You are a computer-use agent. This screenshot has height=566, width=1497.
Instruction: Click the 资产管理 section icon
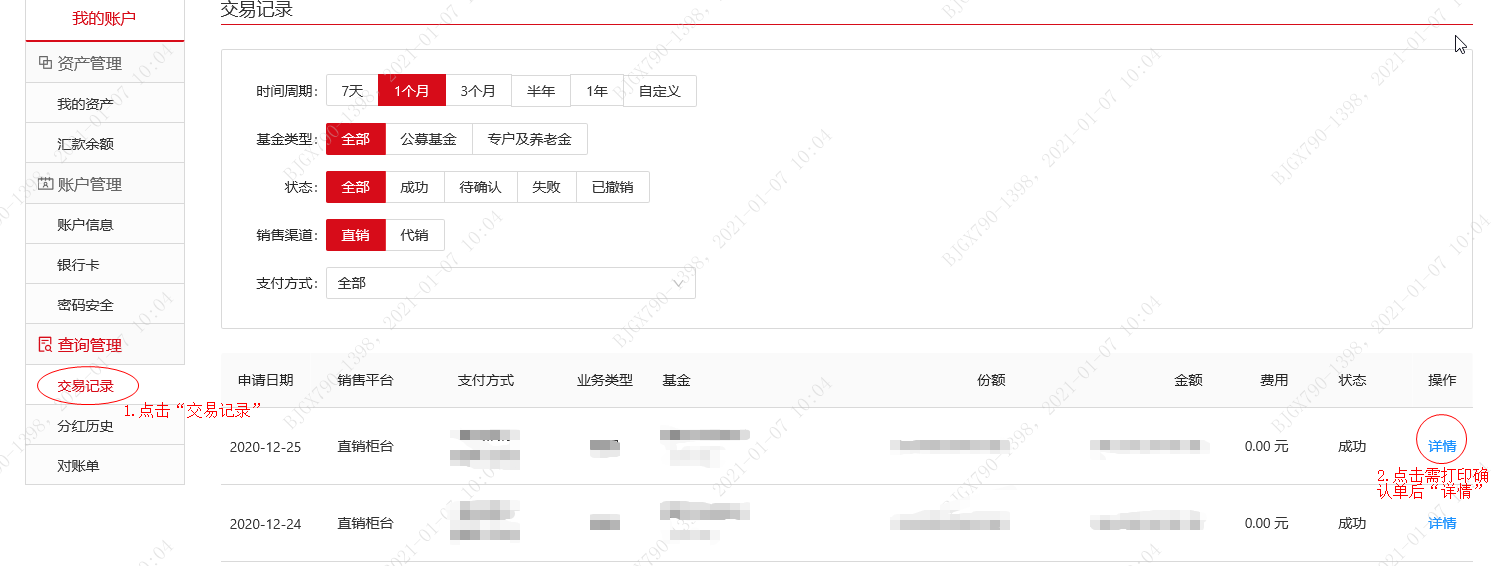tap(45, 63)
